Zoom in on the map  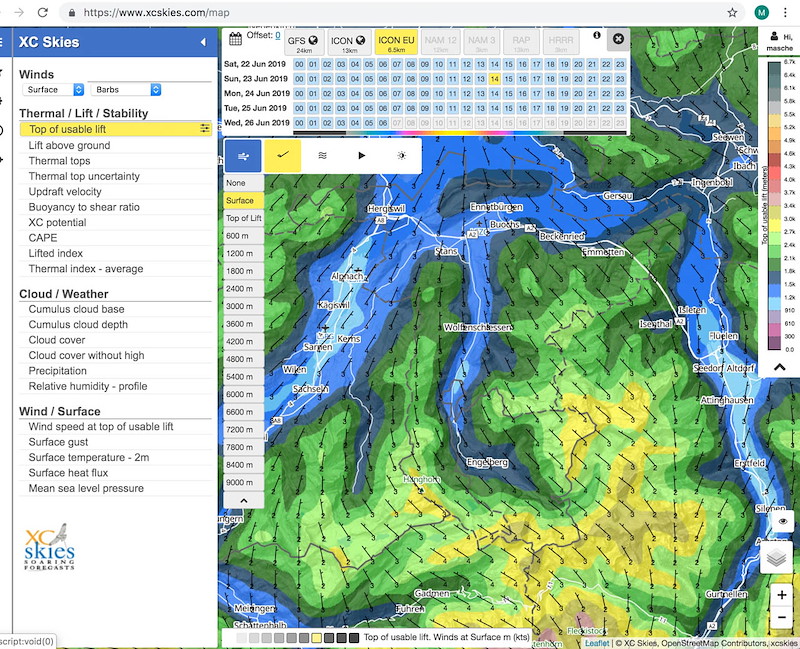(782, 595)
